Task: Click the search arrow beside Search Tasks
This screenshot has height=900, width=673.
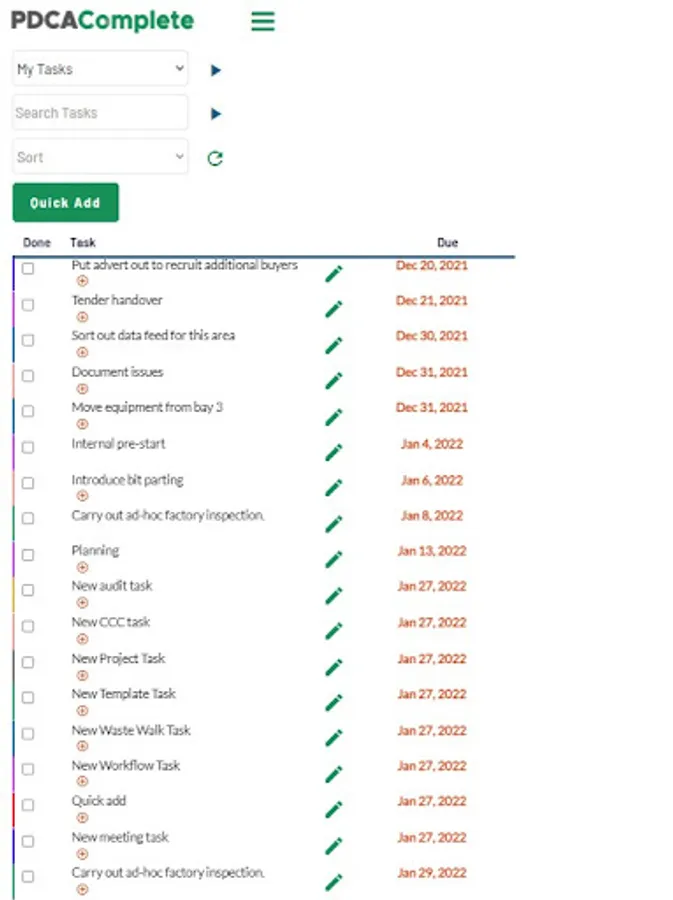Action: (x=215, y=114)
